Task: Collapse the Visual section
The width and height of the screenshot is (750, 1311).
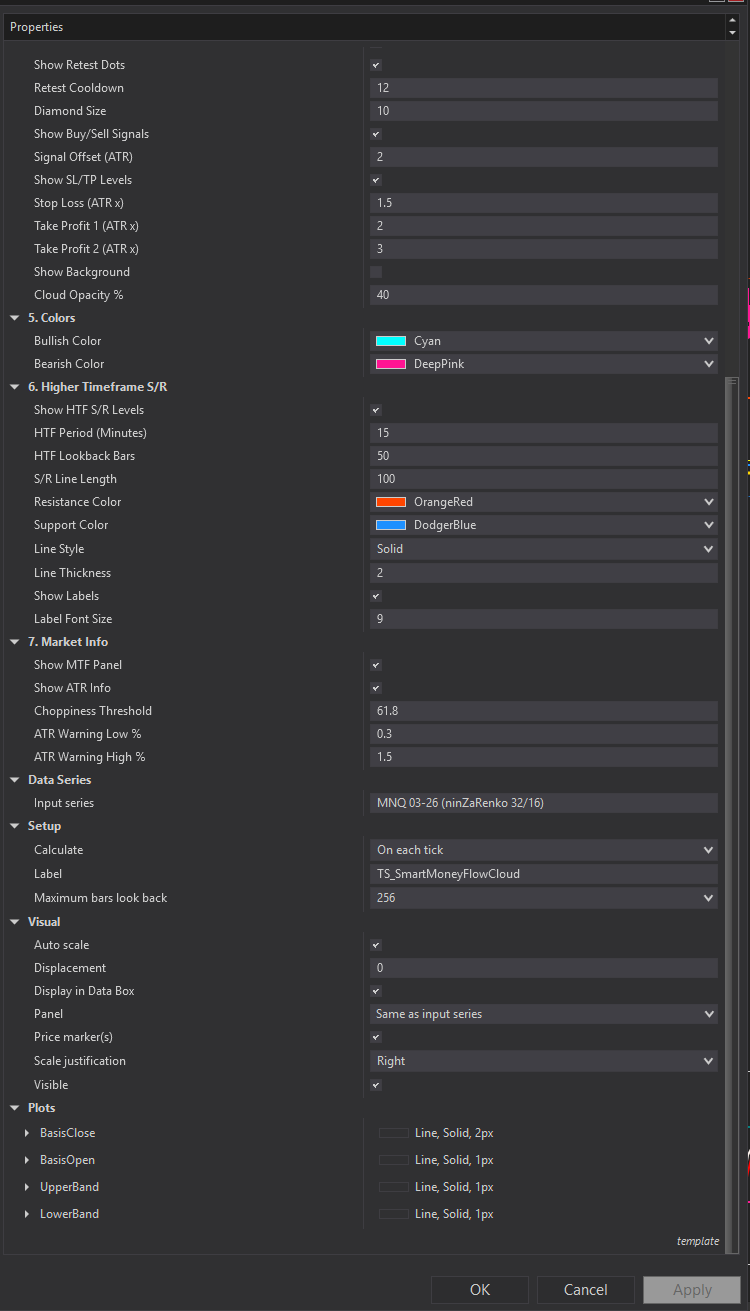Action: tap(15, 922)
